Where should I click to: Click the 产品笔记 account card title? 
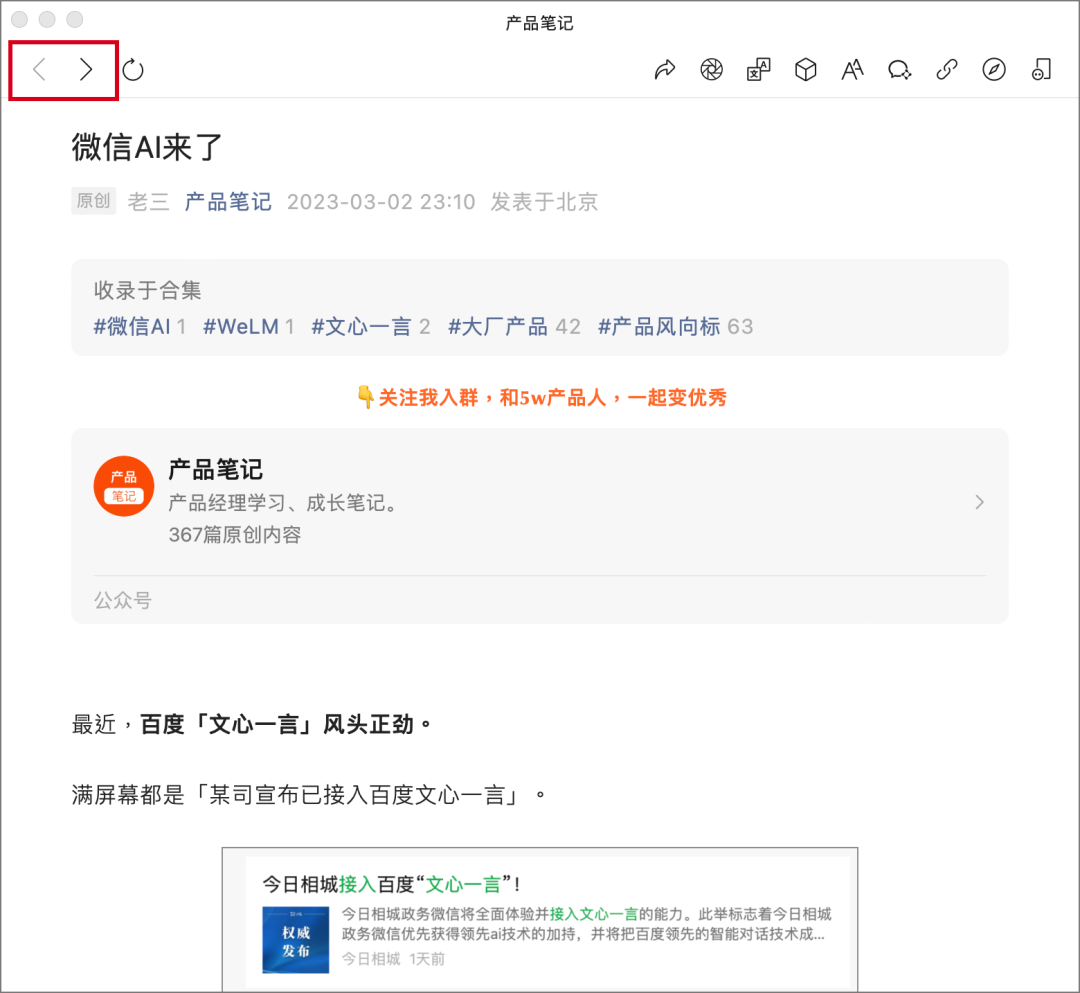pyautogui.click(x=216, y=470)
